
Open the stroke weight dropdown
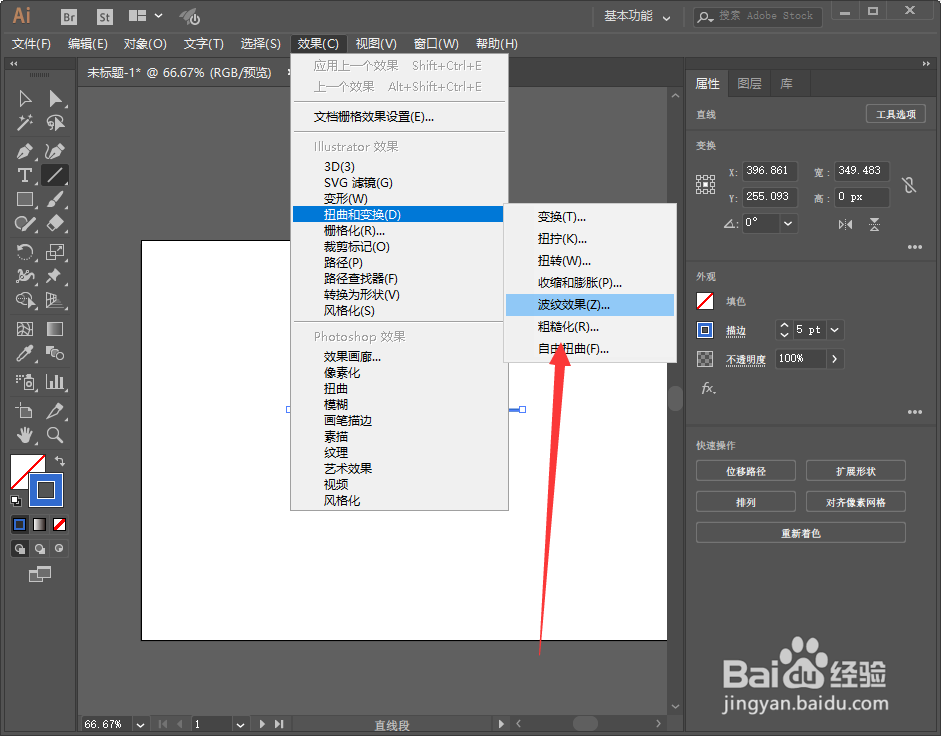(835, 330)
